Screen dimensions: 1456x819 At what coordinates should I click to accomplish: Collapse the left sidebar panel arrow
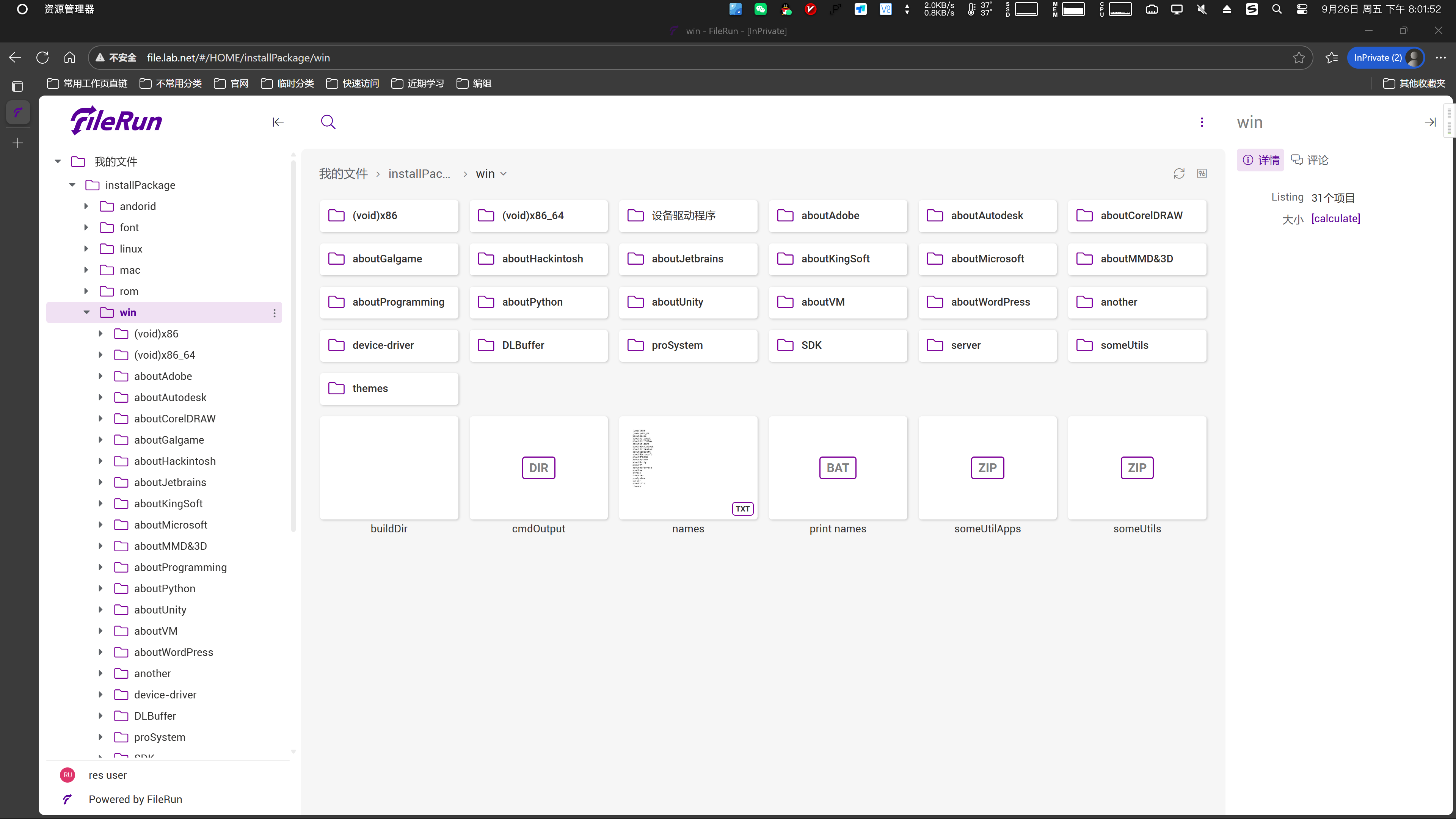pos(278,122)
